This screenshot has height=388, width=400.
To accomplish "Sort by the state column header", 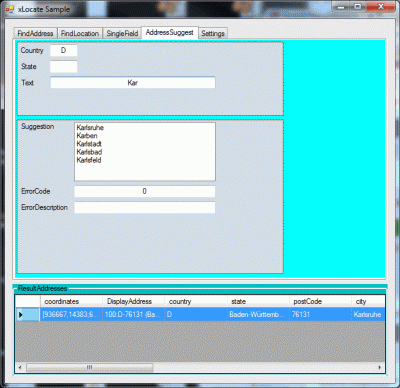I will tap(258, 301).
